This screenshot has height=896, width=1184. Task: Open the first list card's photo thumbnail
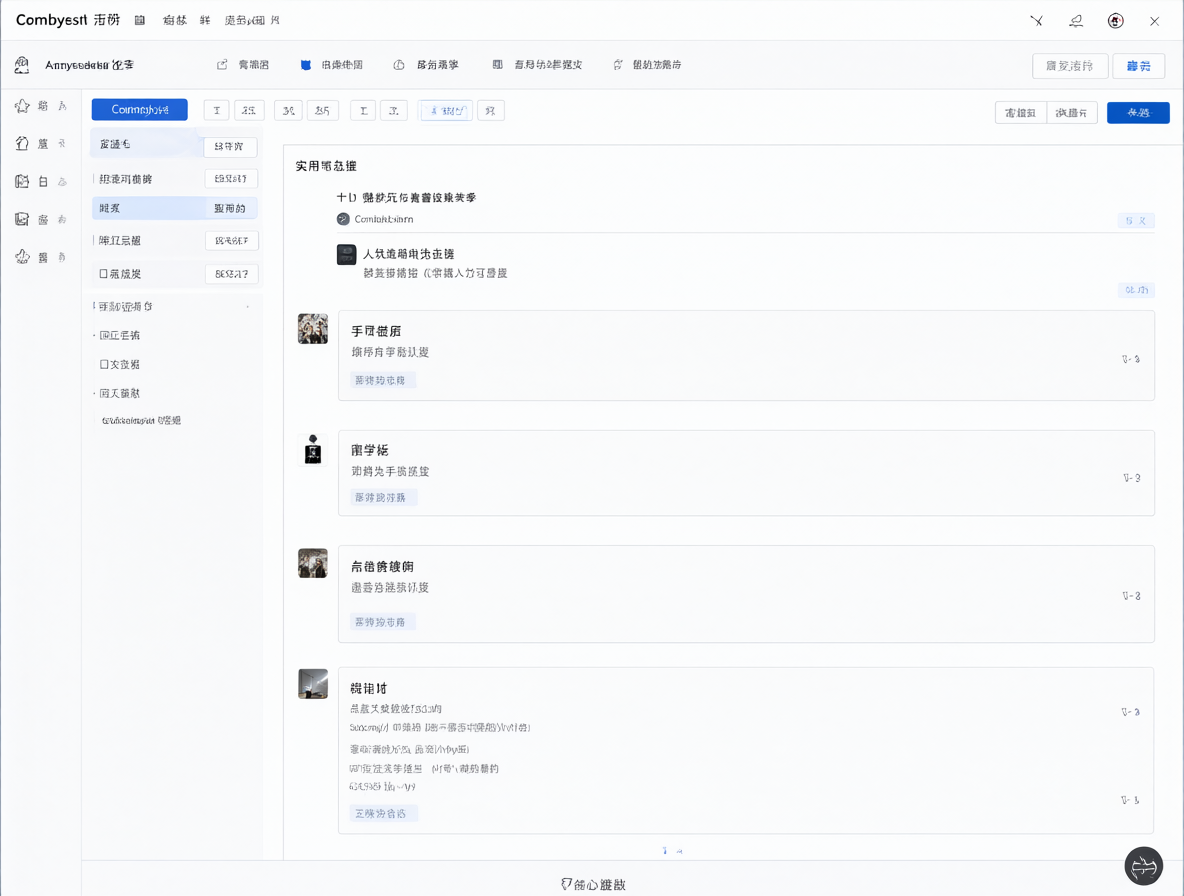point(313,329)
